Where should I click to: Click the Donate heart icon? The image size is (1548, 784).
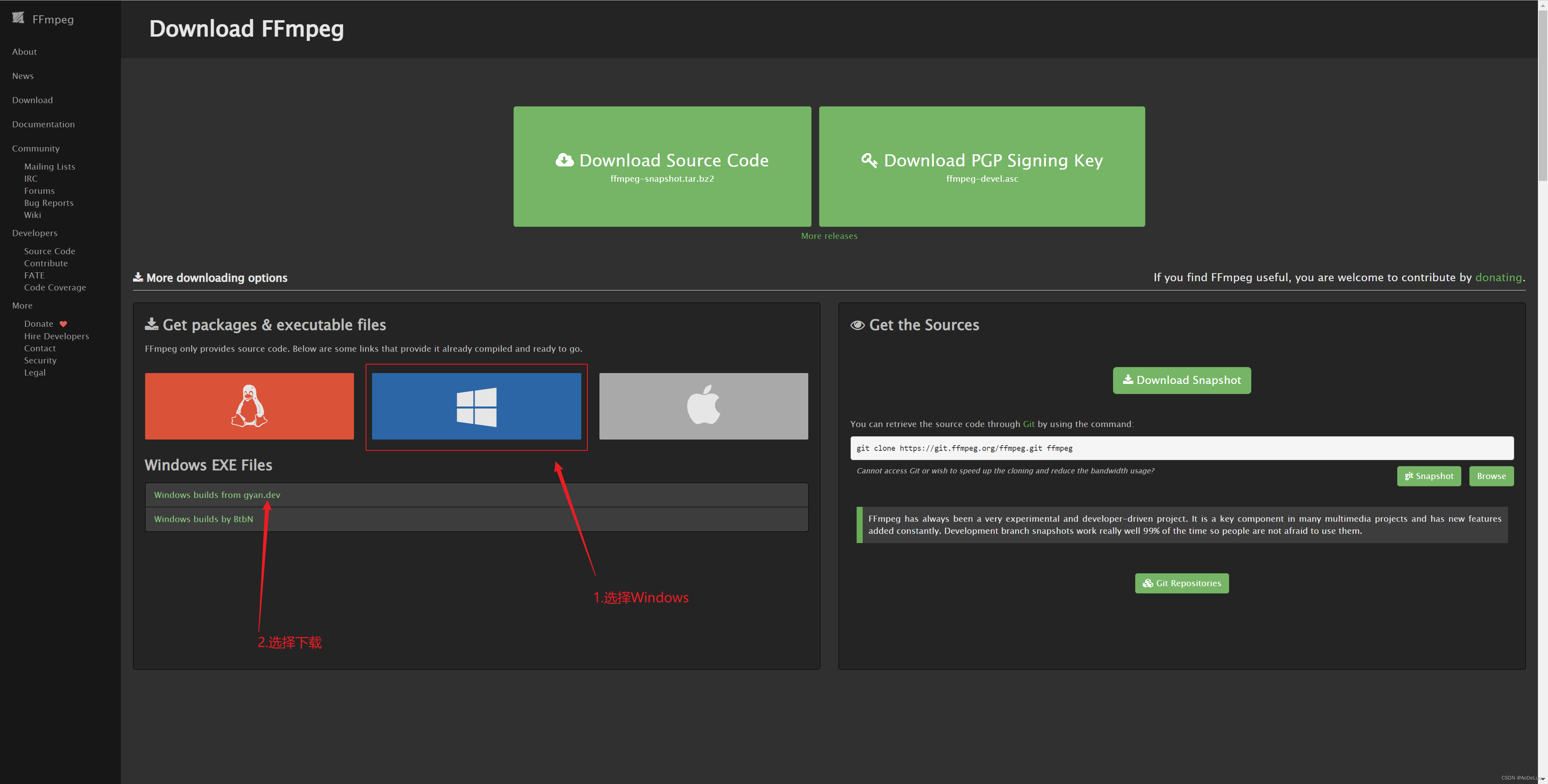click(x=63, y=324)
